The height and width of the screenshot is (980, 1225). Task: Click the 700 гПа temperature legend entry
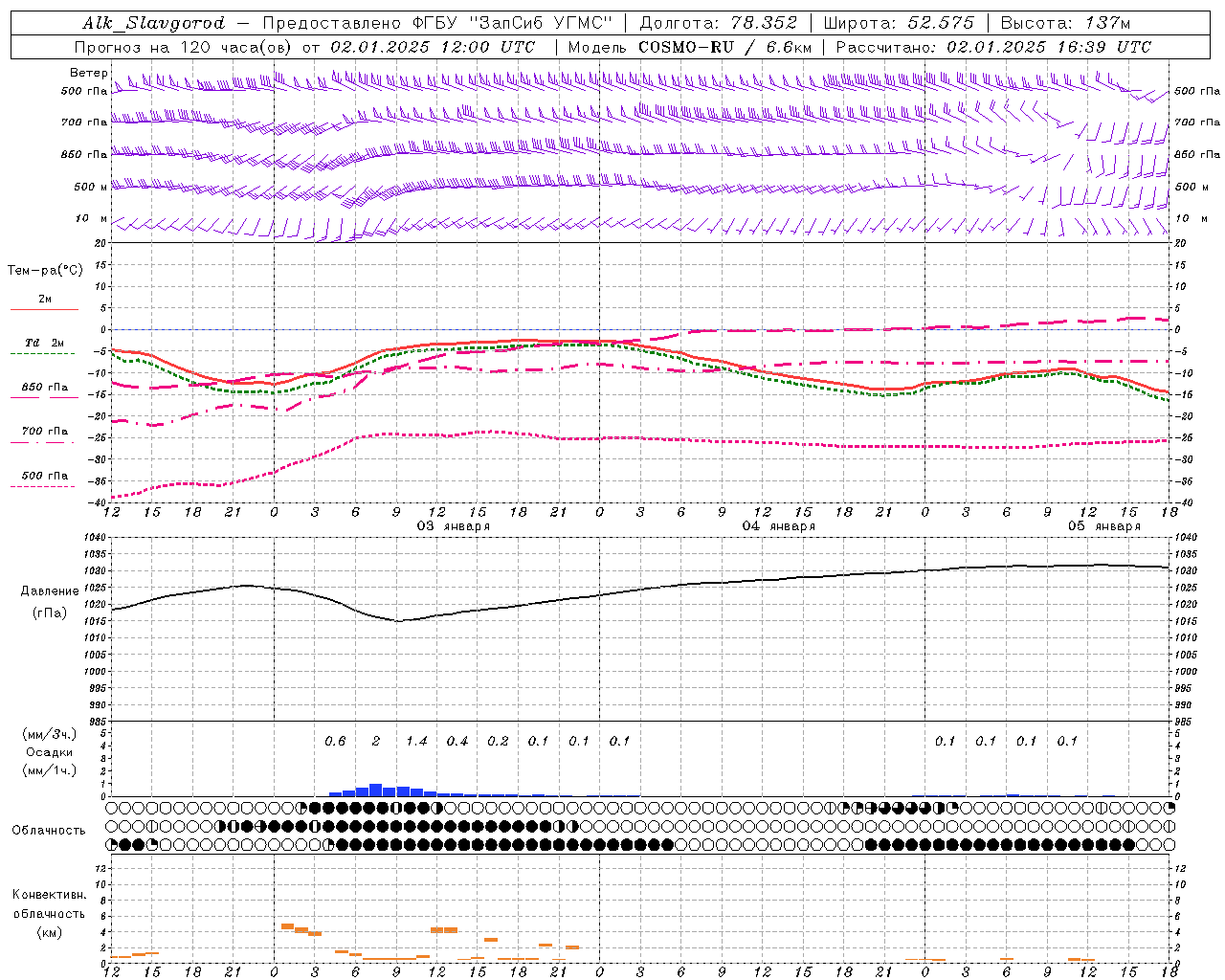click(x=45, y=432)
